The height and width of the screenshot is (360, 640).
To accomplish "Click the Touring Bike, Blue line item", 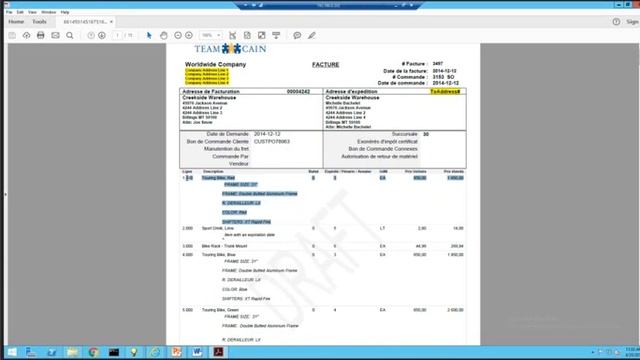I will 219,255.
